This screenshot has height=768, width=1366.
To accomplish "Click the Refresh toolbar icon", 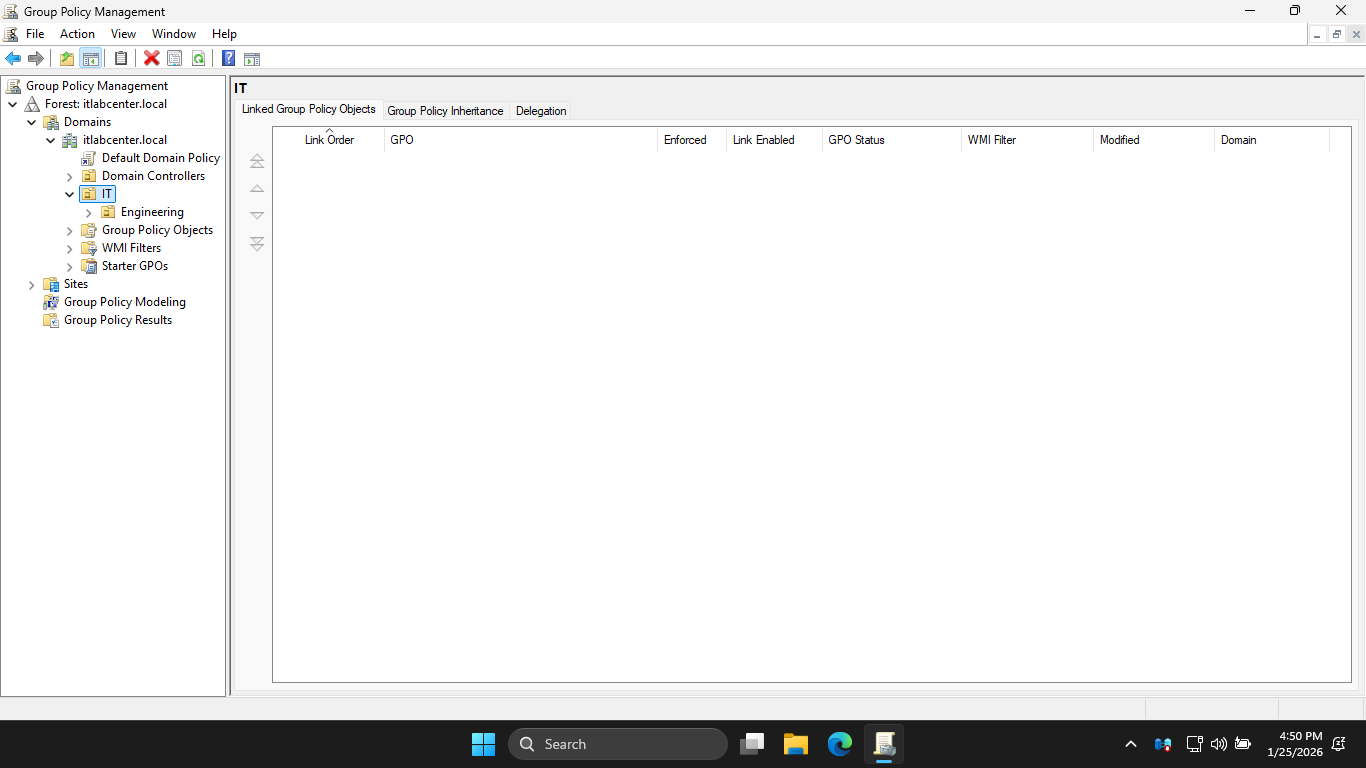I will 199,59.
